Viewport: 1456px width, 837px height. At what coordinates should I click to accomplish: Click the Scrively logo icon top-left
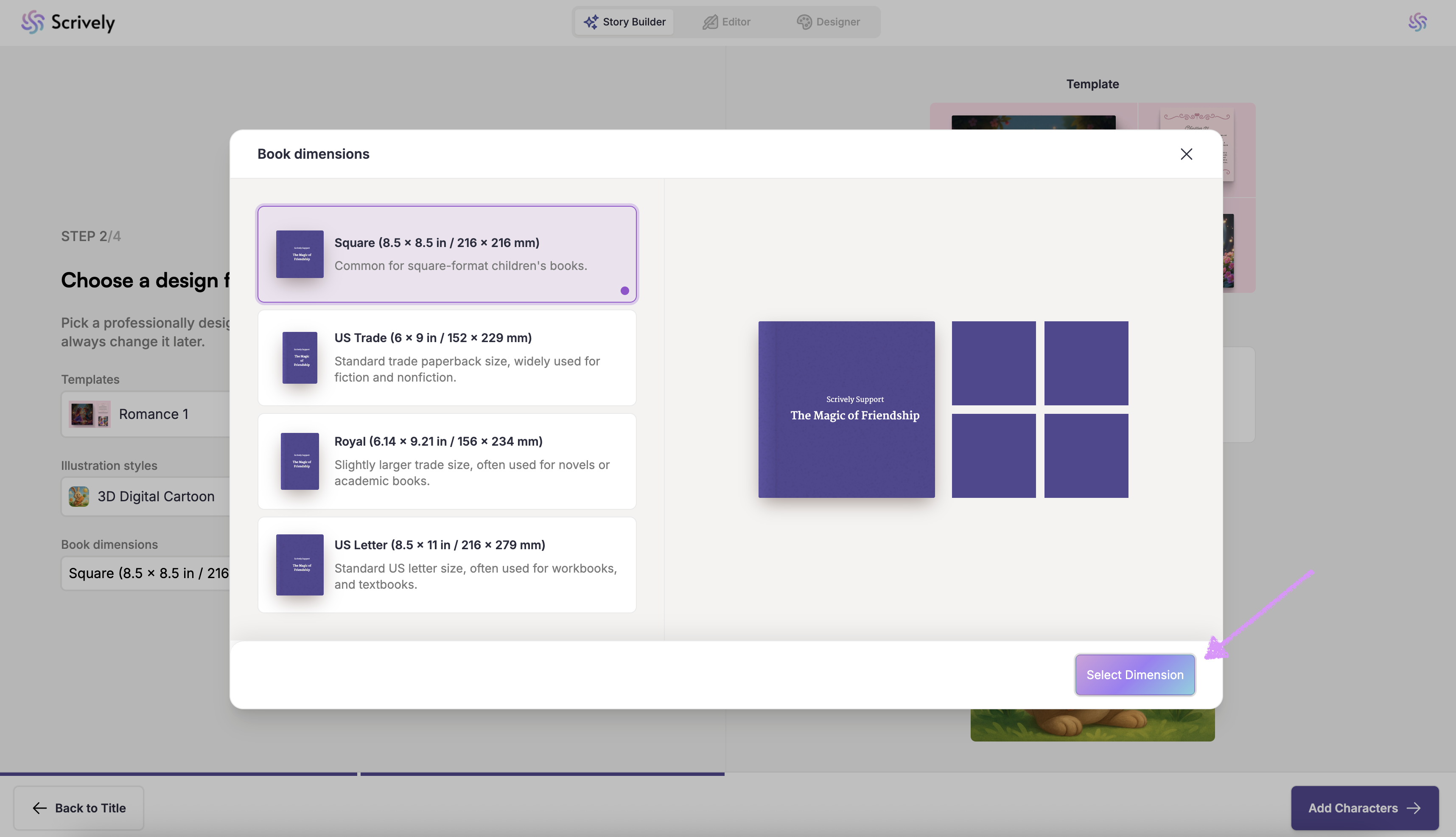coord(33,22)
